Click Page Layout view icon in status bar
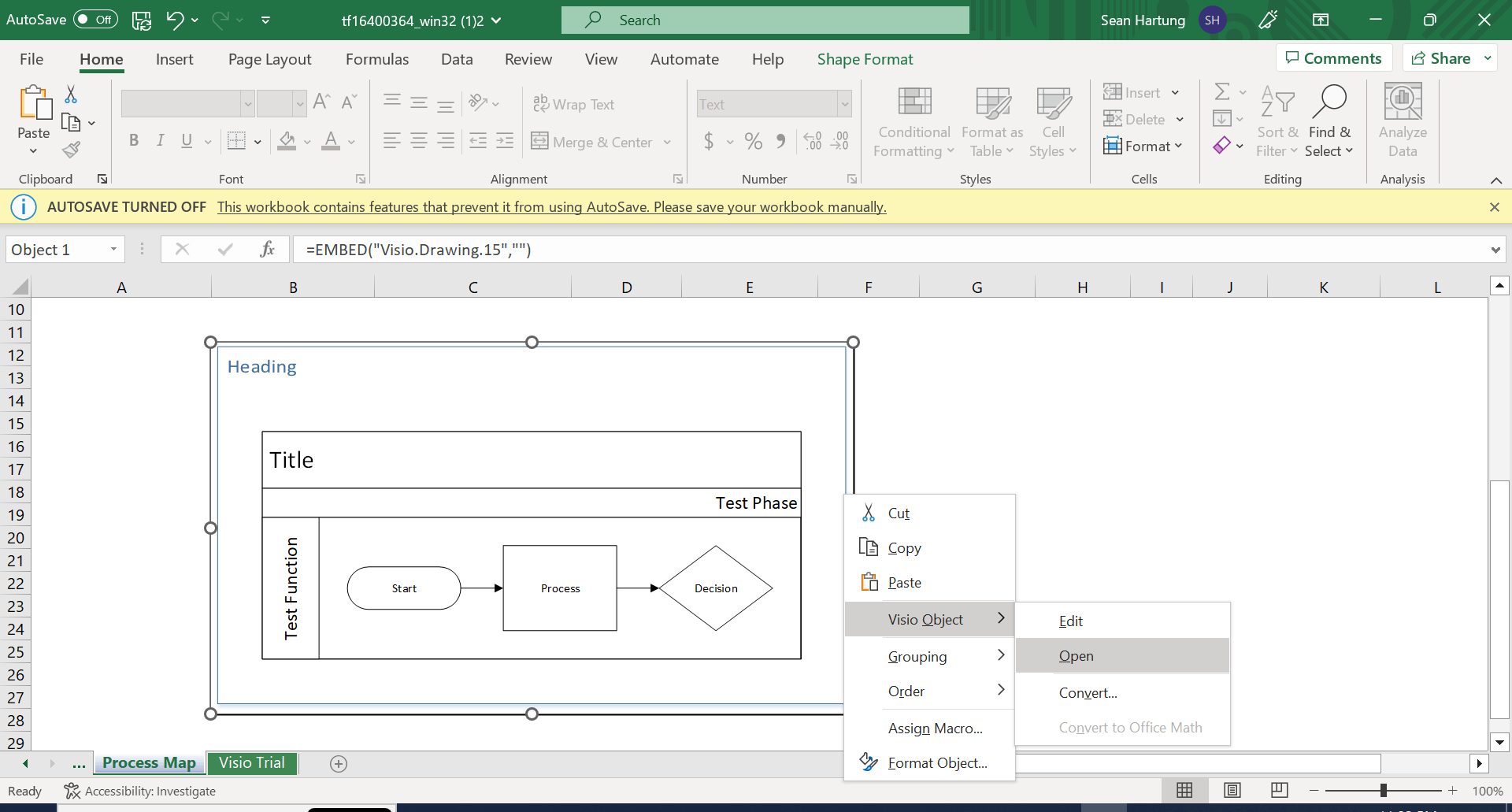 click(x=1232, y=791)
